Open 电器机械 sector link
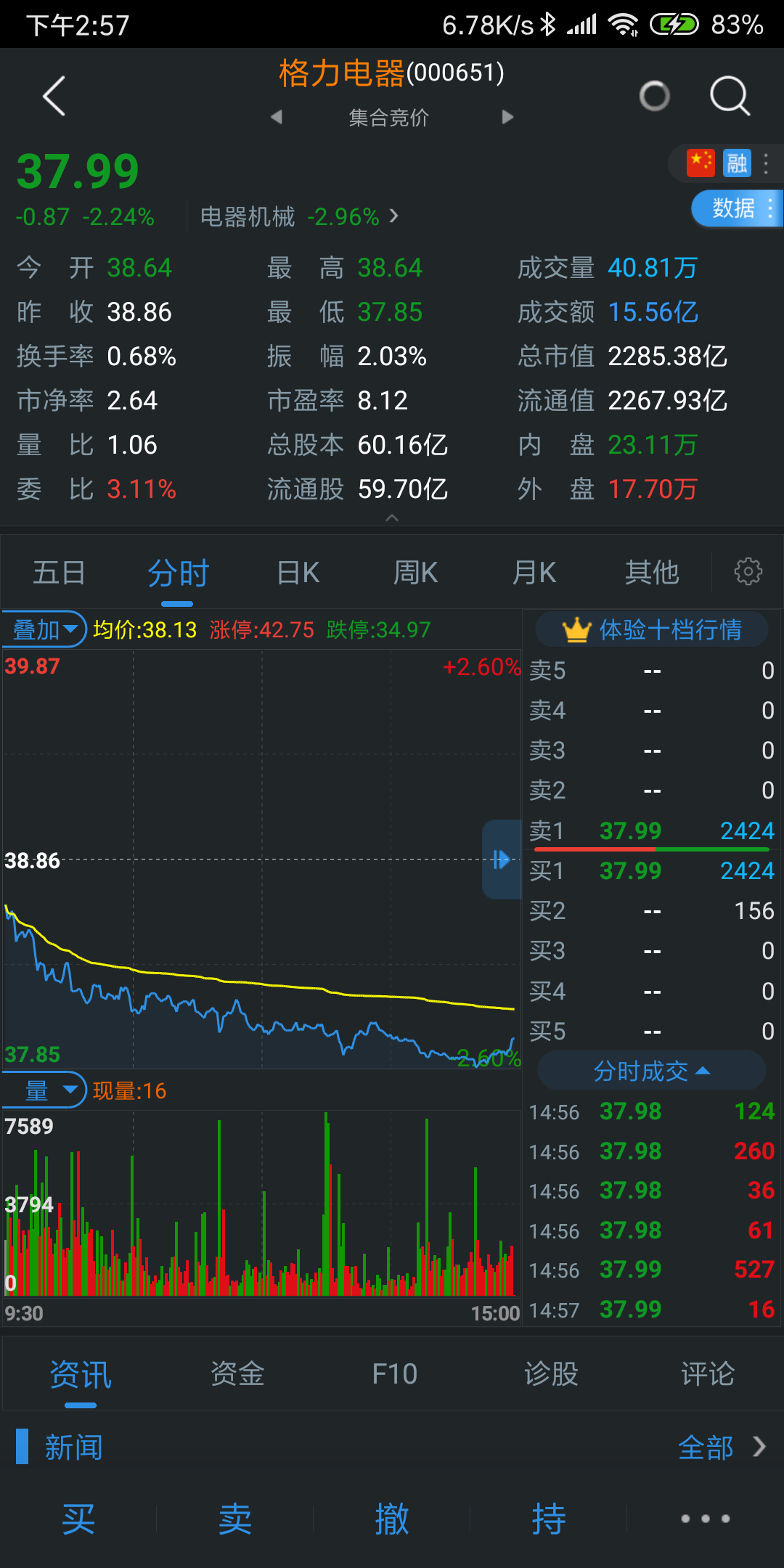 (x=299, y=216)
